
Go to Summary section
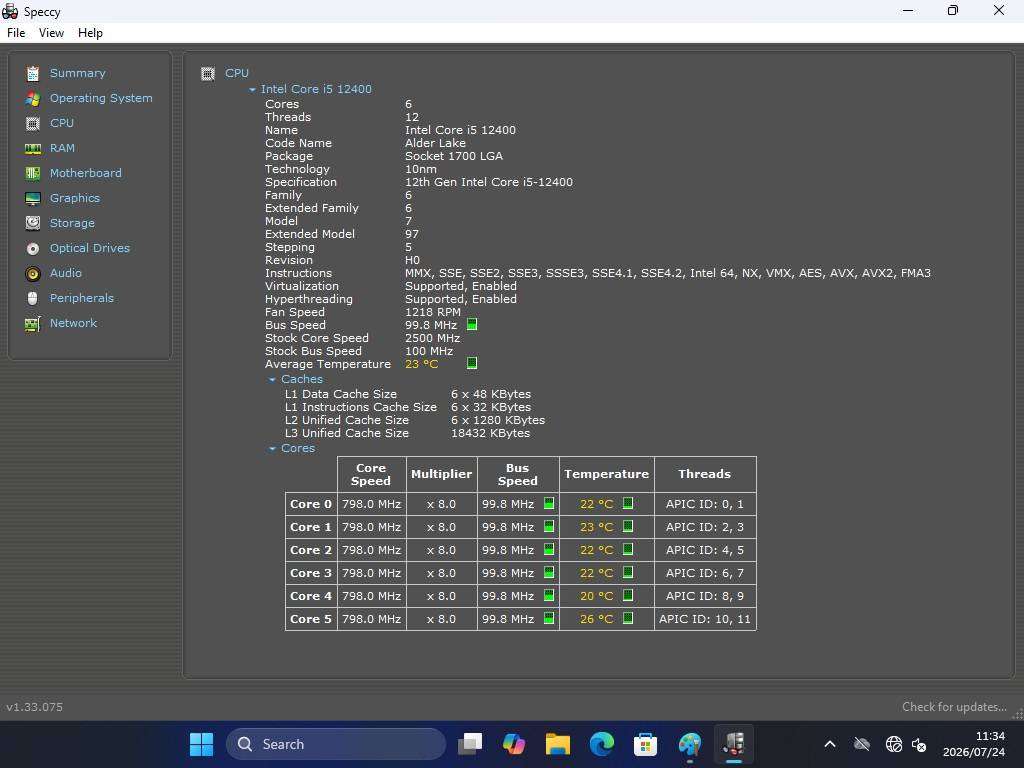point(78,73)
